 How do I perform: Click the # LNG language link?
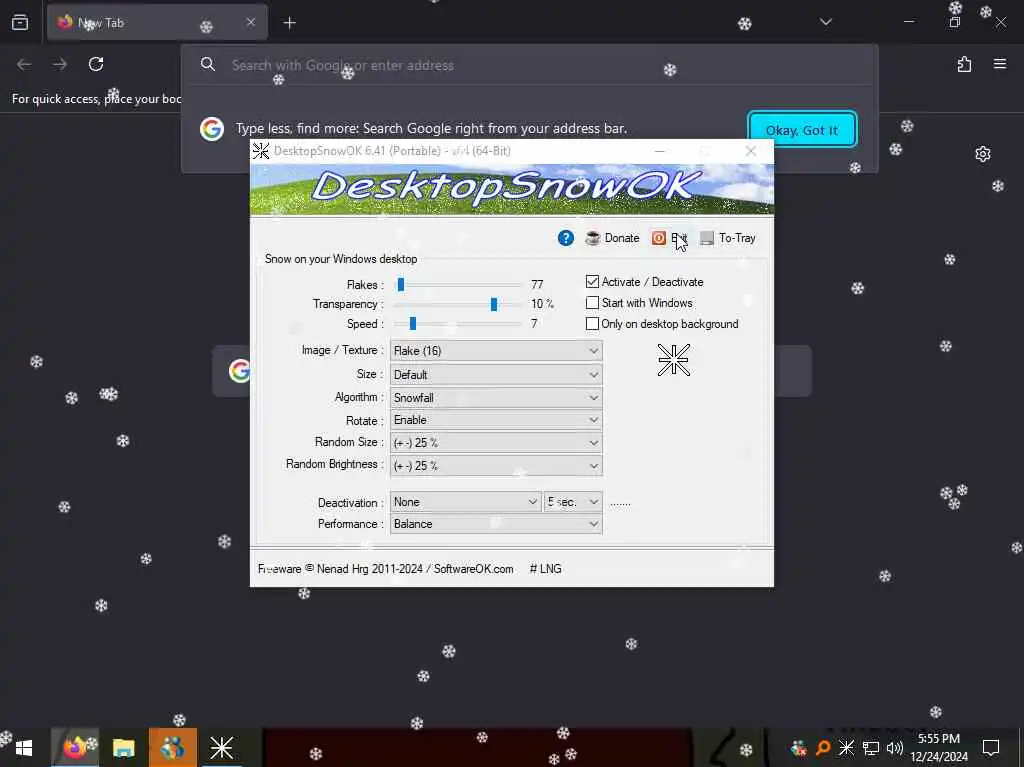click(545, 569)
